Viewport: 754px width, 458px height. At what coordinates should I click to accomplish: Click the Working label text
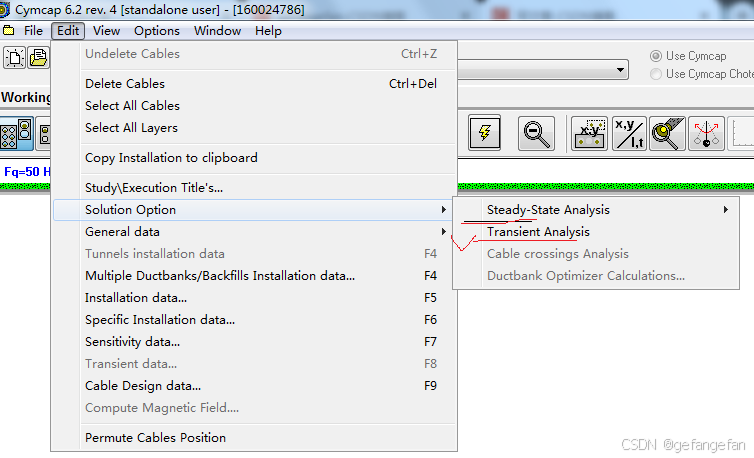(x=26, y=97)
